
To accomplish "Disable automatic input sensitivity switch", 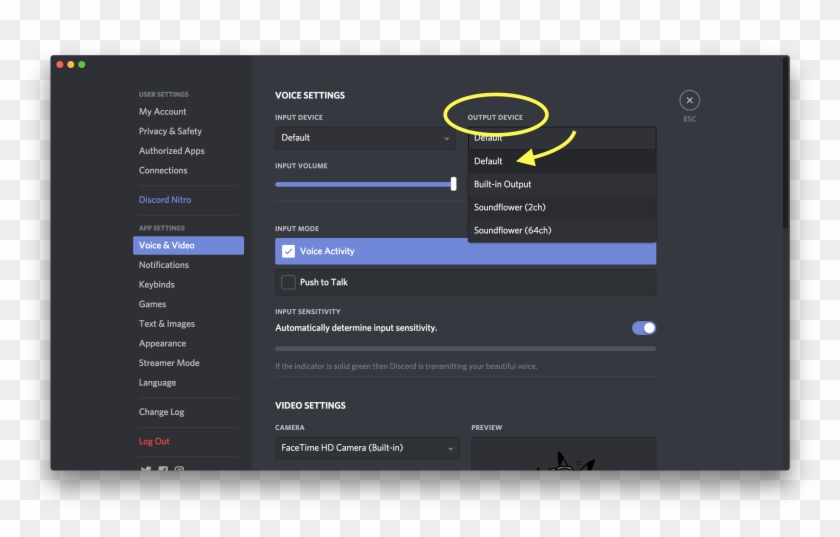I will coord(643,328).
